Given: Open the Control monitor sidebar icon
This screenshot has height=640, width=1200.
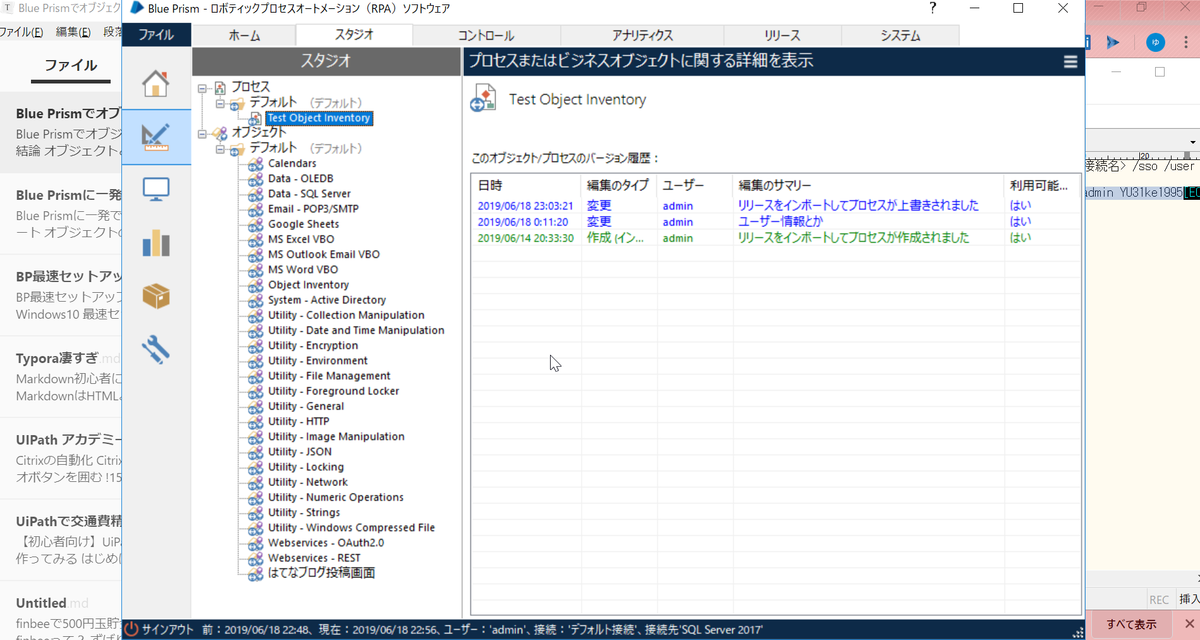Looking at the screenshot, I should coord(155,189).
